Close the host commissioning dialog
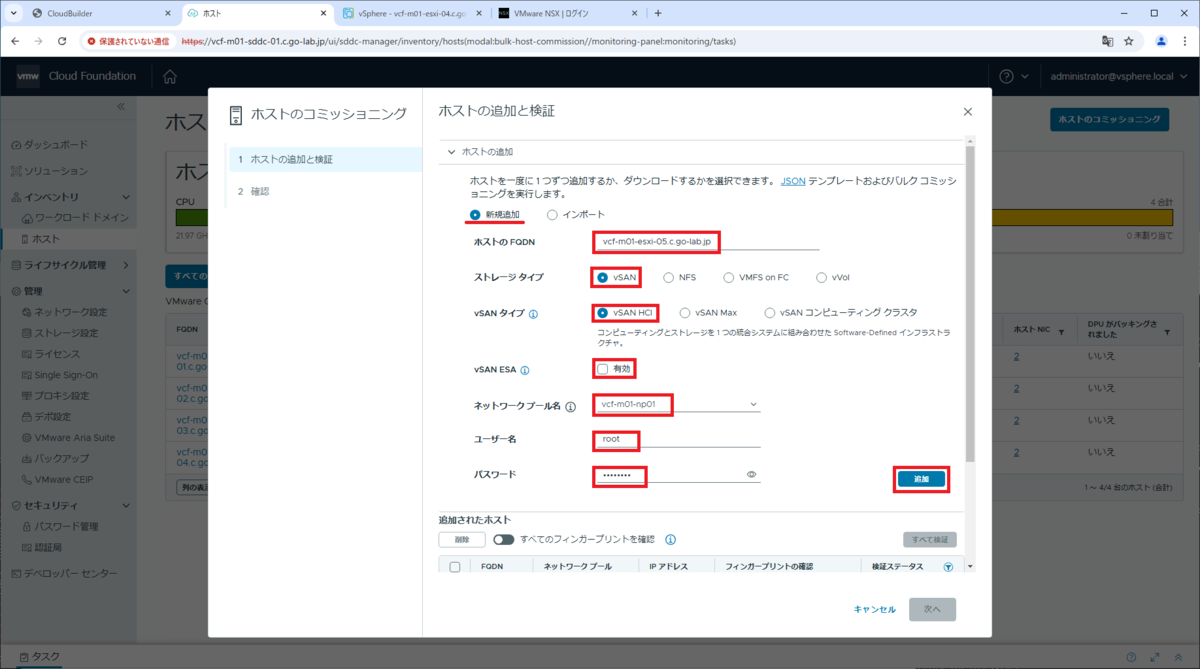 tap(967, 112)
